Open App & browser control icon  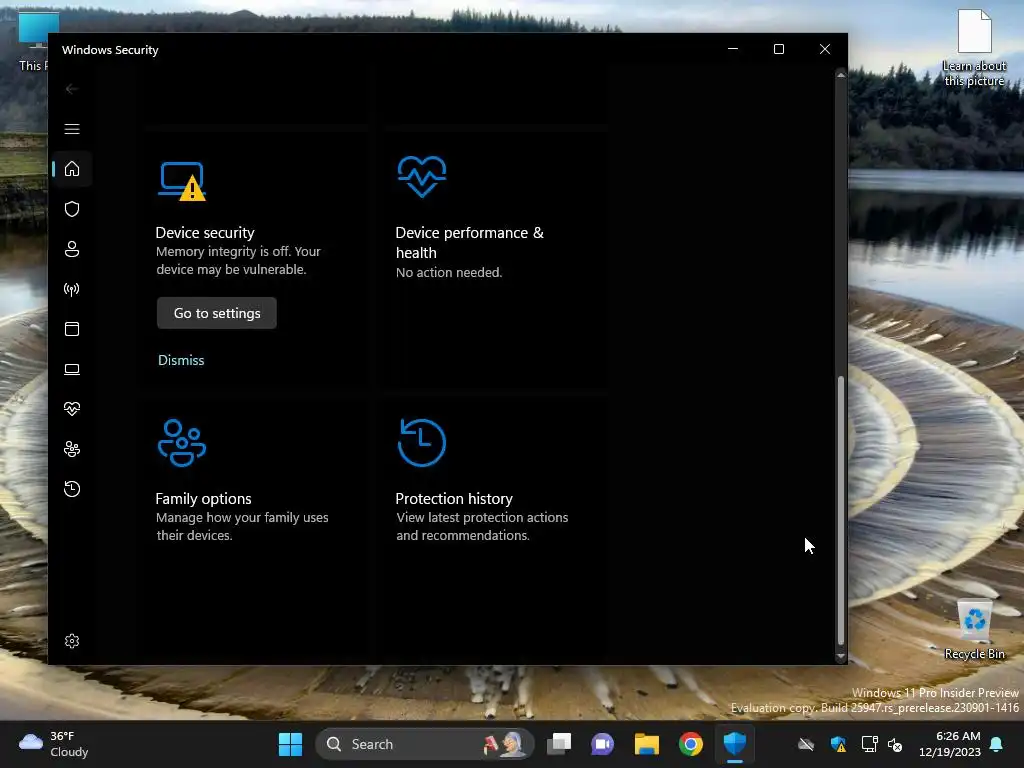coord(72,328)
